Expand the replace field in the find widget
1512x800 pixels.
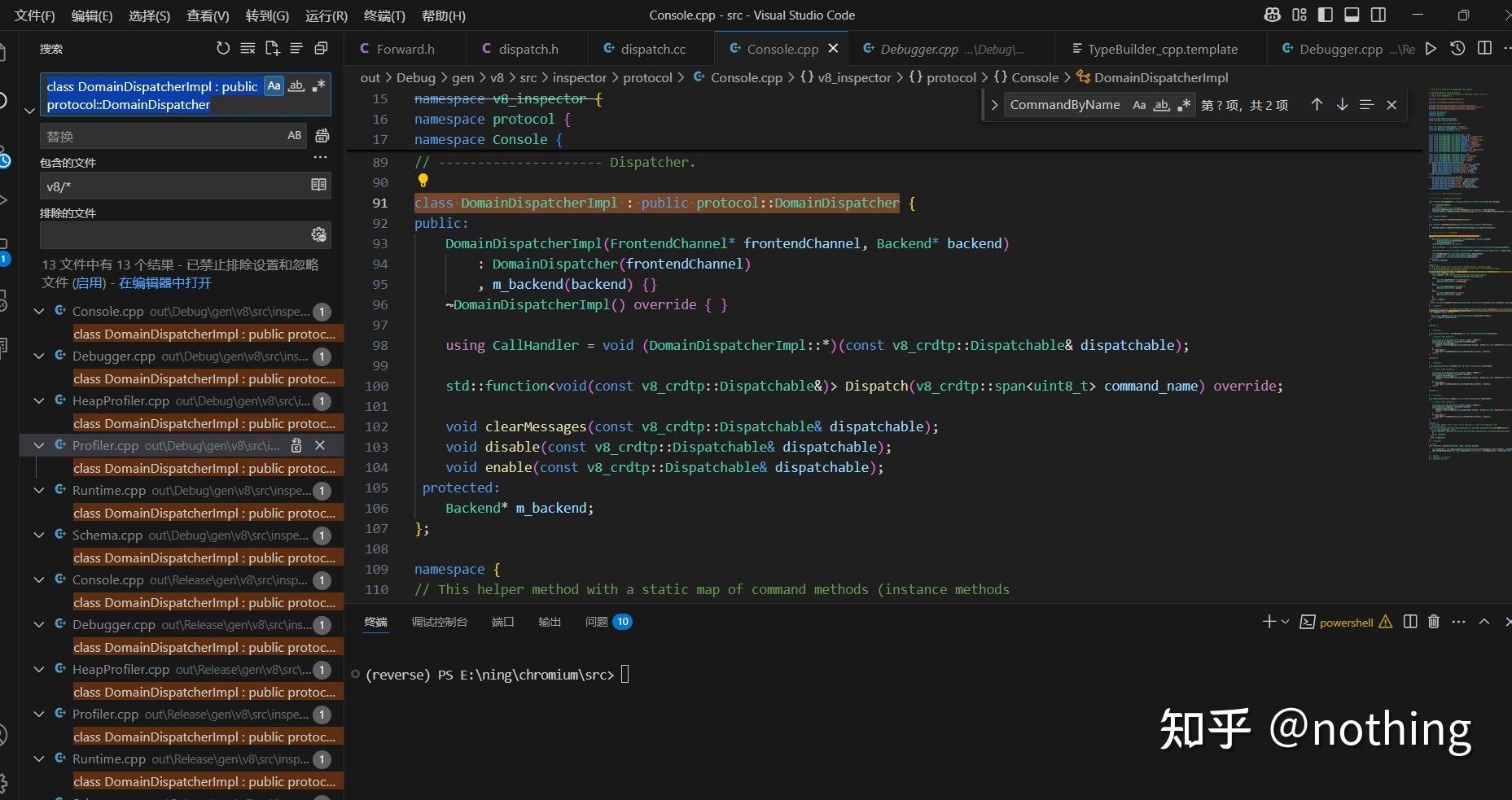pyautogui.click(x=994, y=105)
